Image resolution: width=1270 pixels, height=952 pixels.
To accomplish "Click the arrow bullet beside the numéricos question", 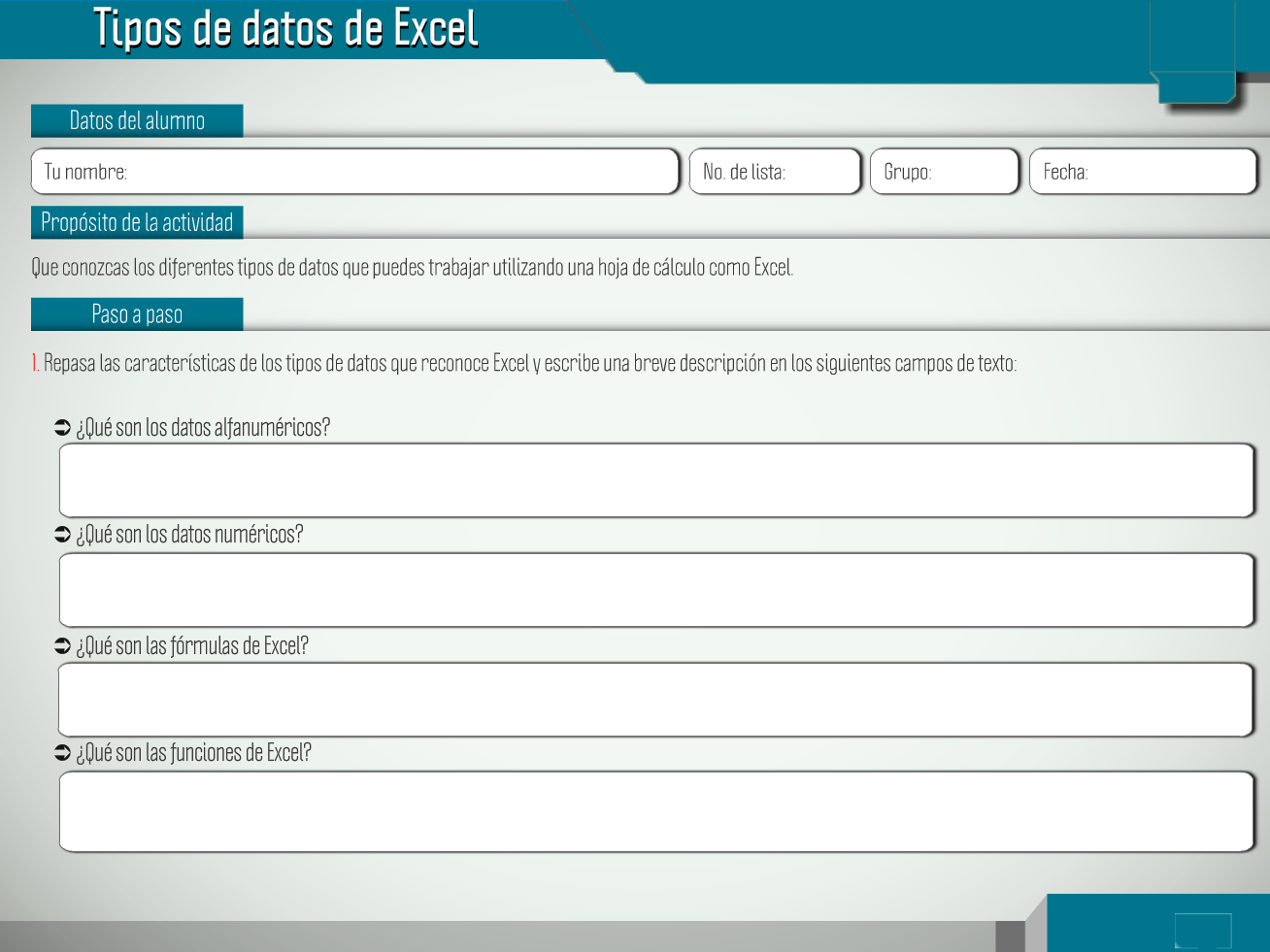I will (x=63, y=535).
